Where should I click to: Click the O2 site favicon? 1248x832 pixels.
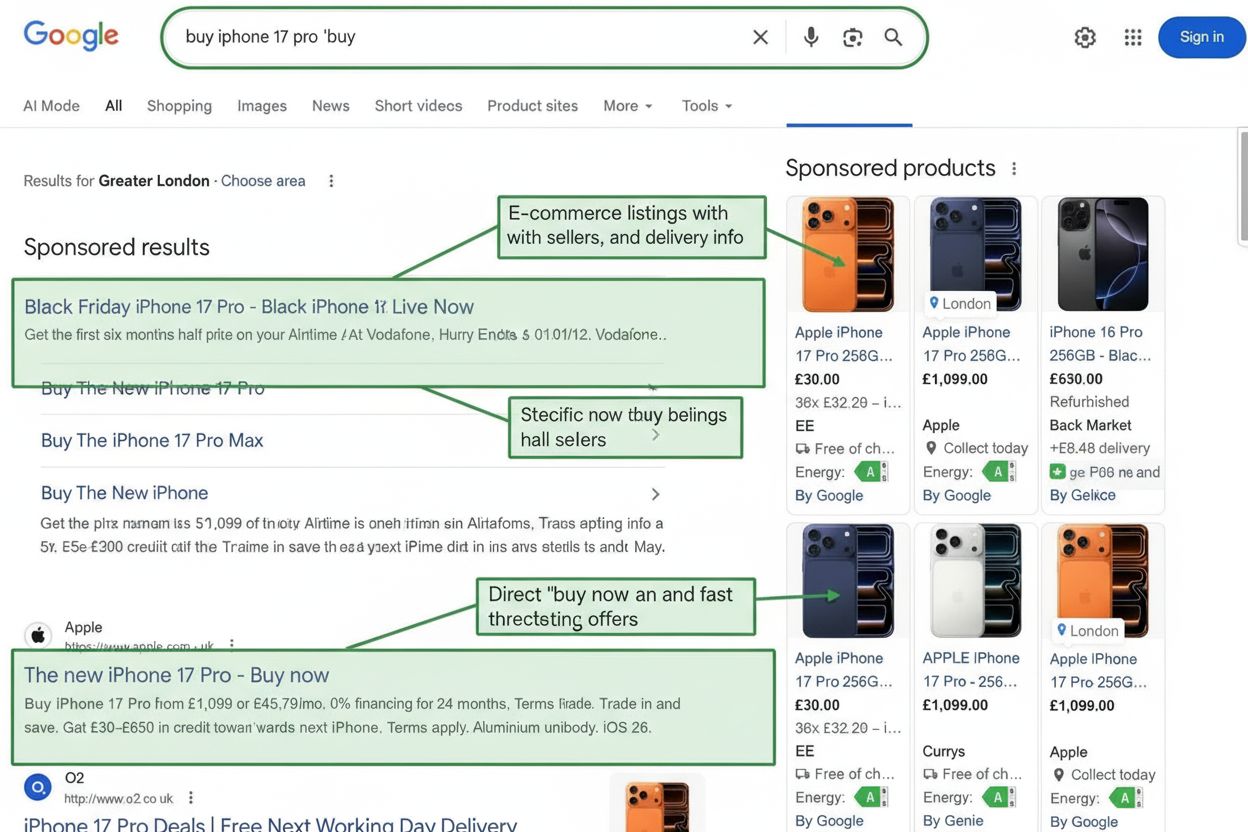point(38,787)
